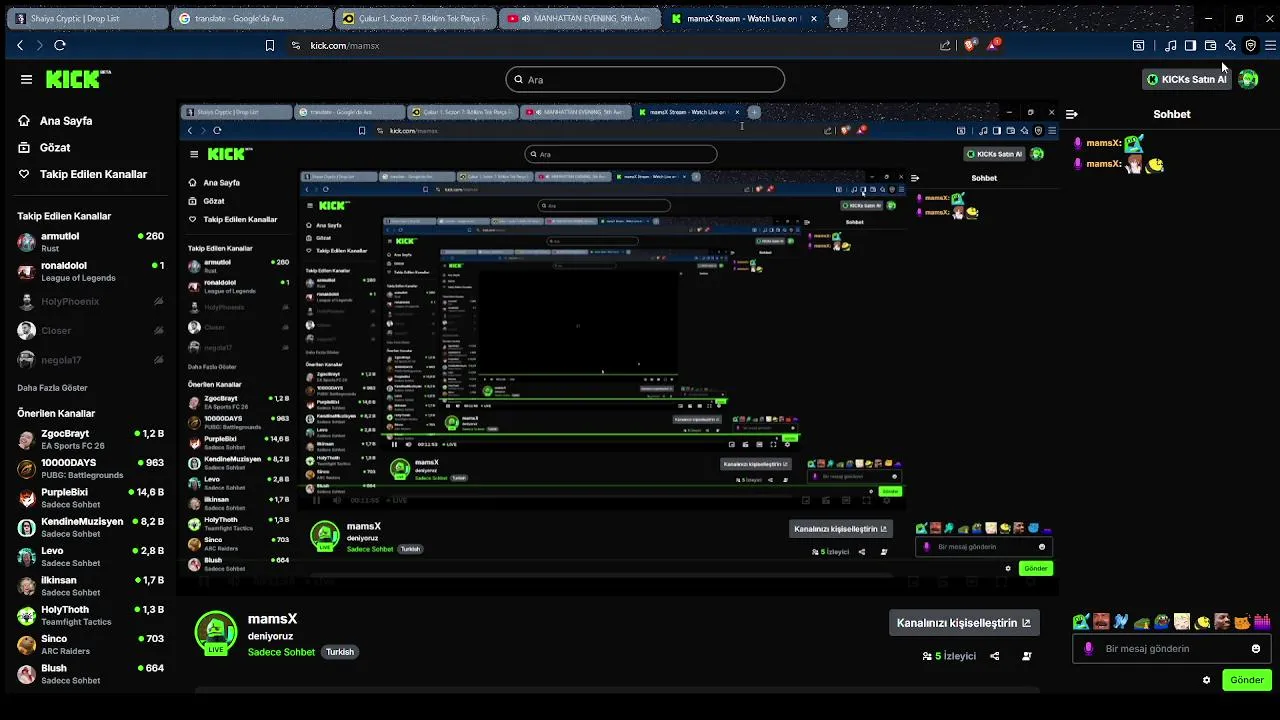The image size is (1280, 720).
Task: Open the VPN shield icon
Action: click(x=1250, y=45)
